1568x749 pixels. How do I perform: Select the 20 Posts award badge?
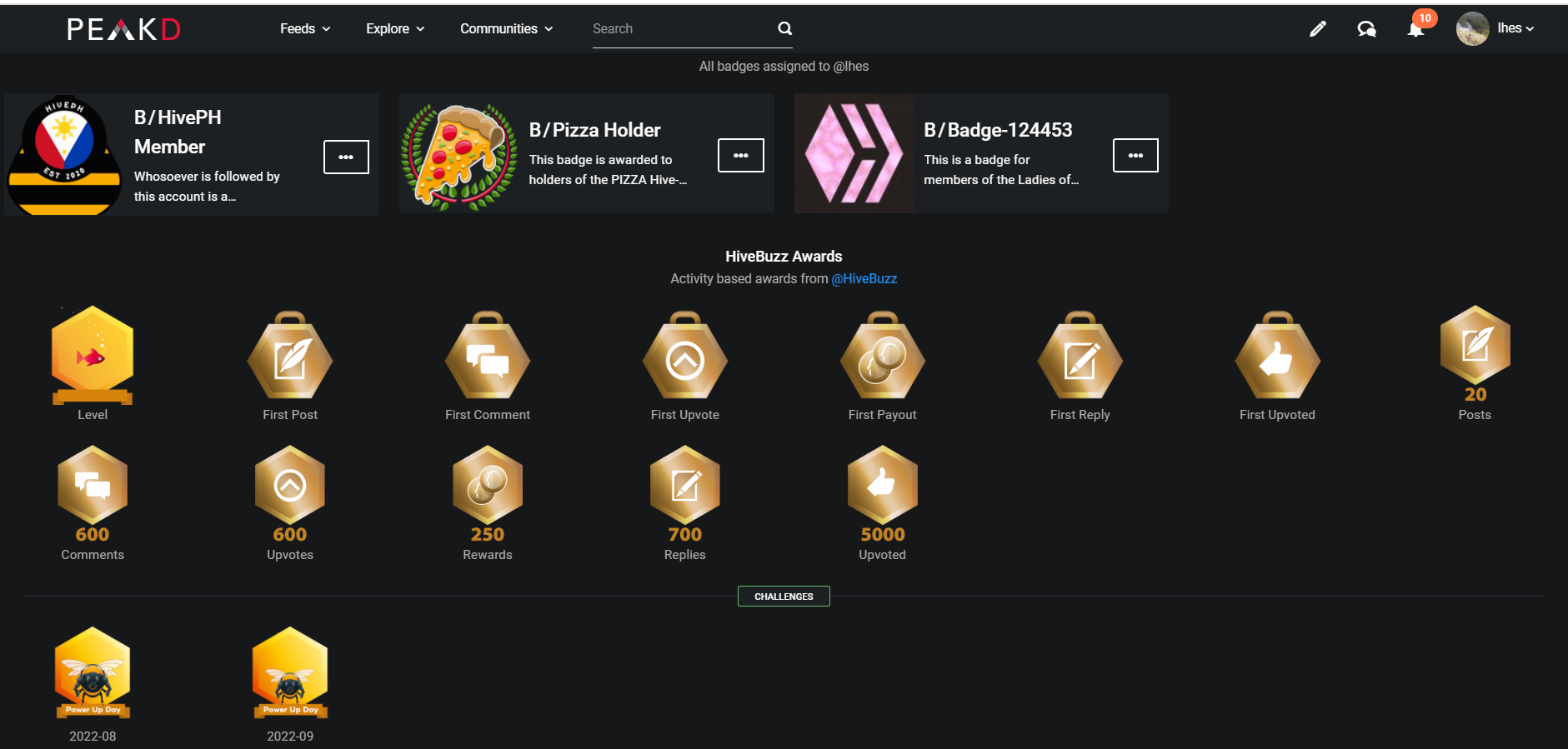(x=1475, y=354)
